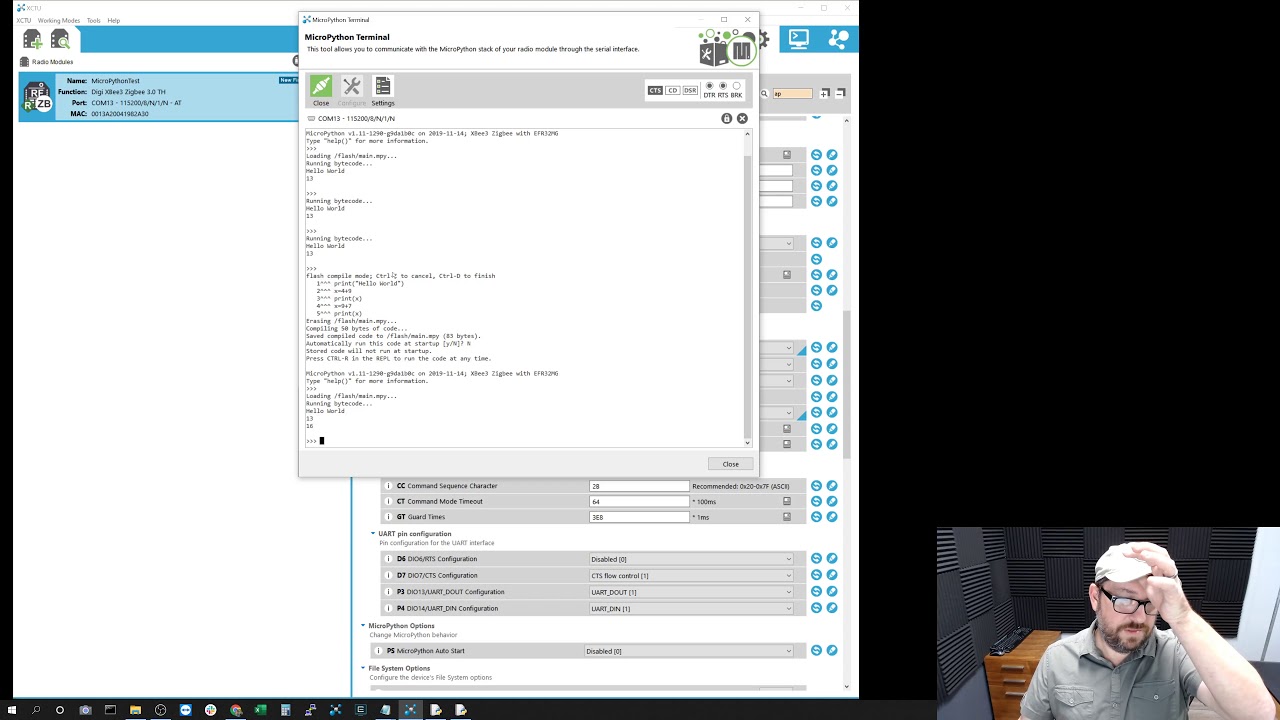Toggle the BRK line radio button
Screen dimensions: 1280x720
pos(736,86)
